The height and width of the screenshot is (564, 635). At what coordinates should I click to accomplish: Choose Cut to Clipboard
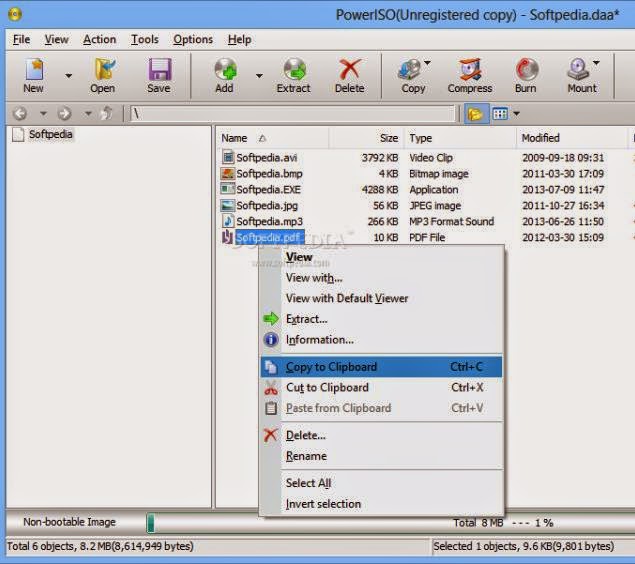381,387
